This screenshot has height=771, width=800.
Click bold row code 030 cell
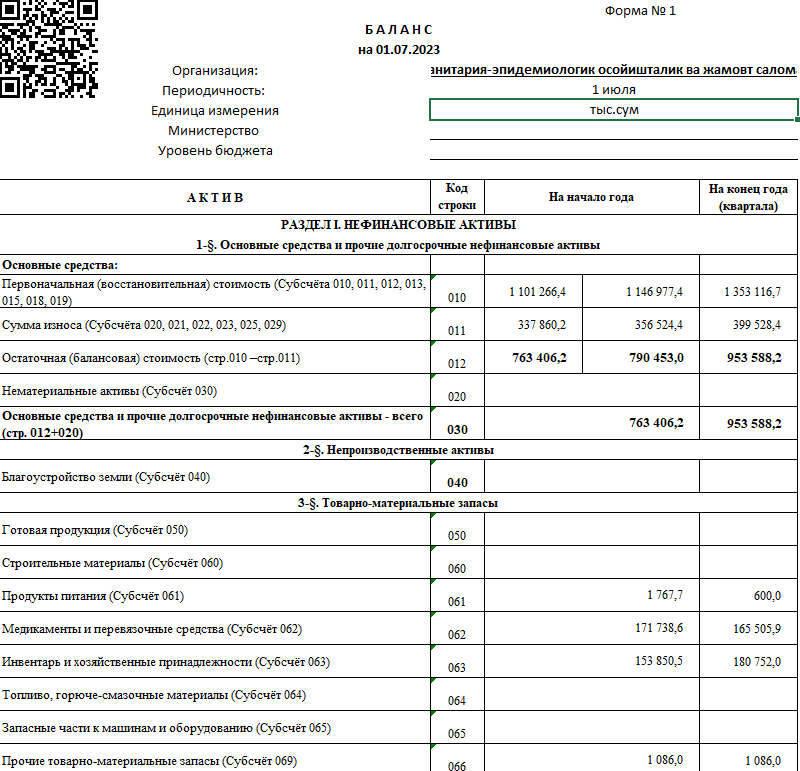click(x=457, y=423)
